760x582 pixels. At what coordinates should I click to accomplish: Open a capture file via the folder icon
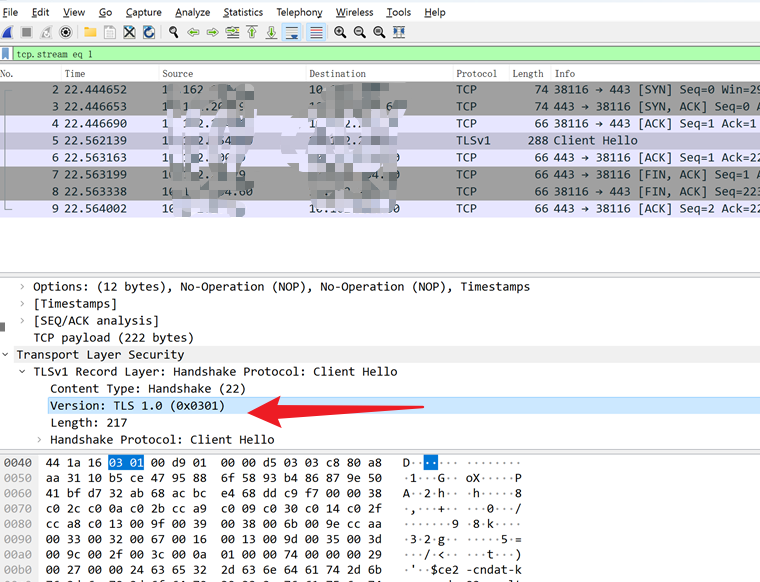pos(90,32)
